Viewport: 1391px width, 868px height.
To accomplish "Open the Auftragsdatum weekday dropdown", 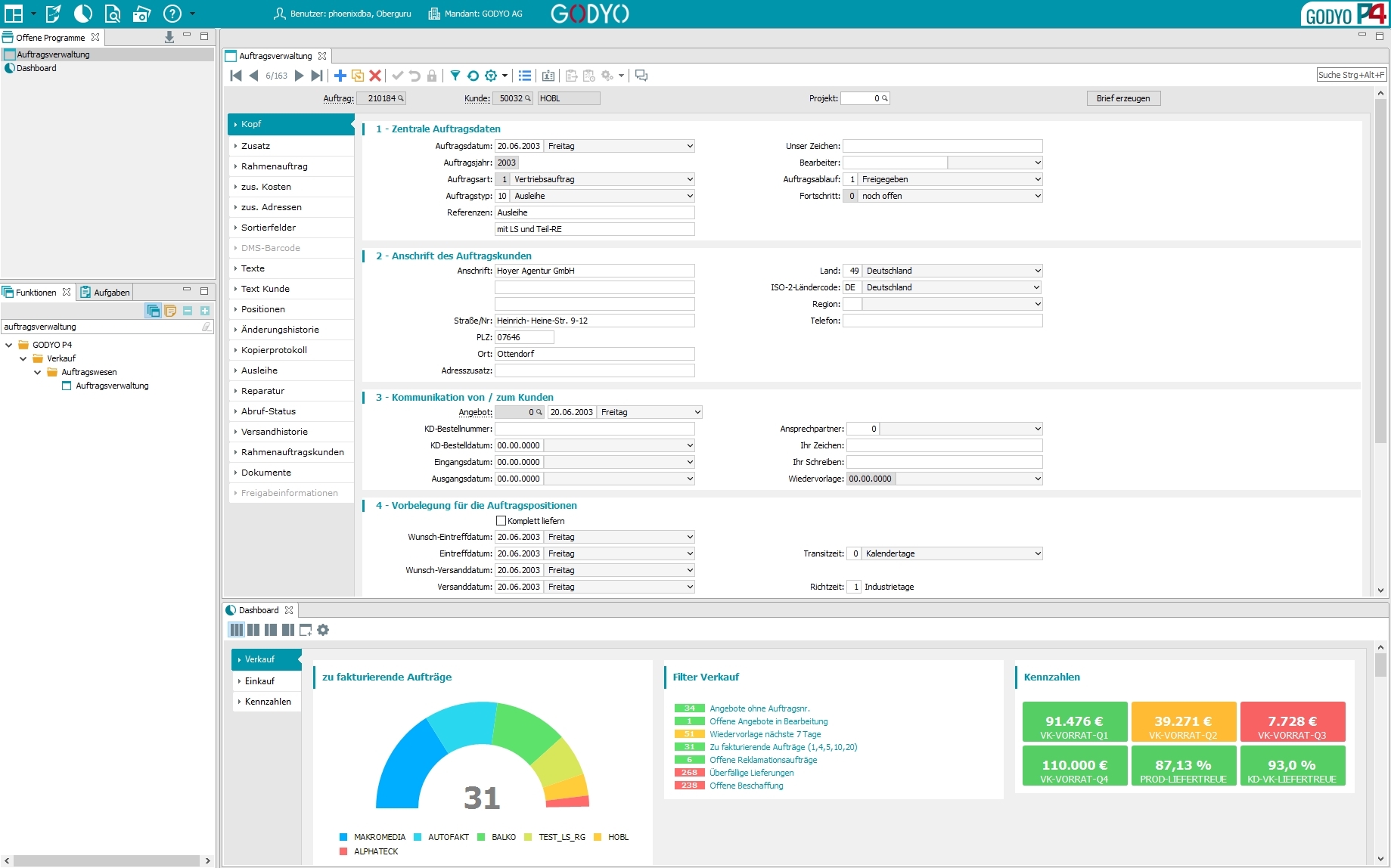I will pyautogui.click(x=690, y=146).
